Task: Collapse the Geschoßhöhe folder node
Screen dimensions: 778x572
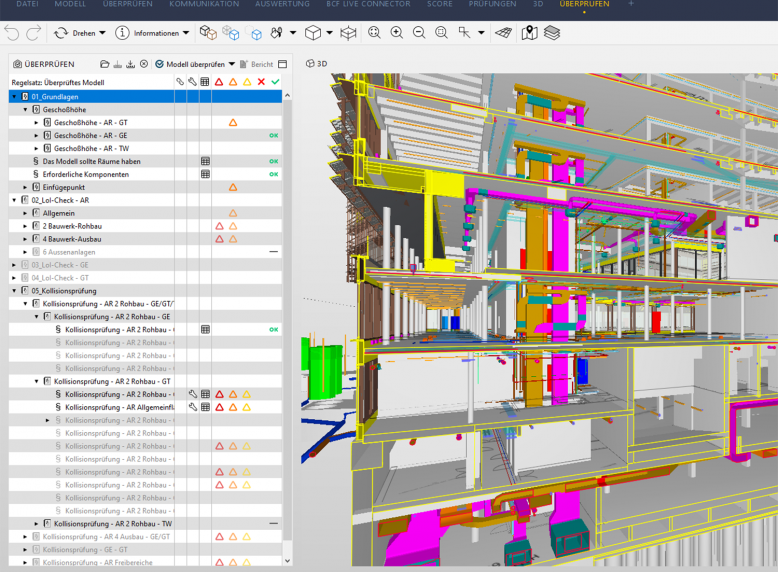Action: click(25, 110)
